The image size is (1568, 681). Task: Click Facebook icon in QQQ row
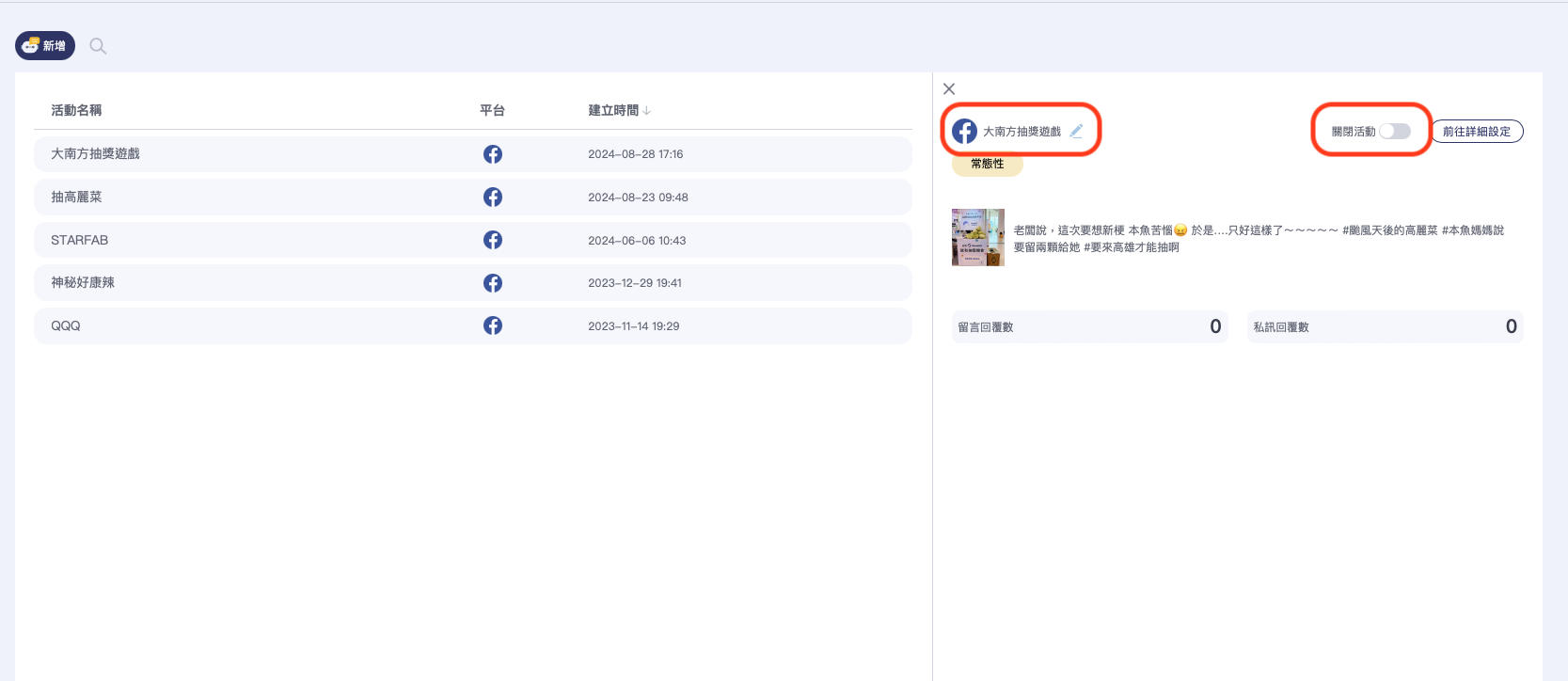click(493, 325)
